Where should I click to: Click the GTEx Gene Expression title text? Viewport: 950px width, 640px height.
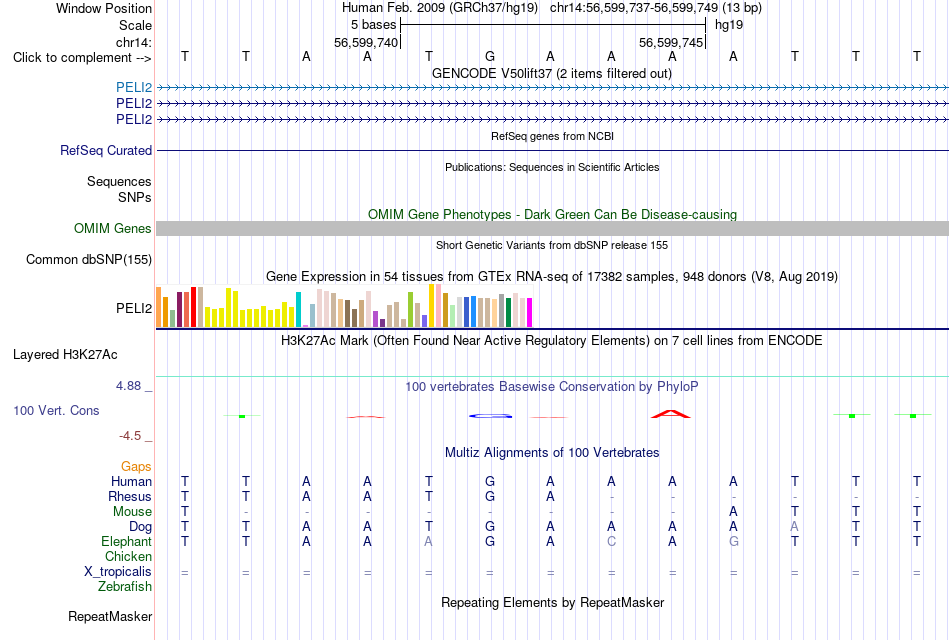[552, 276]
